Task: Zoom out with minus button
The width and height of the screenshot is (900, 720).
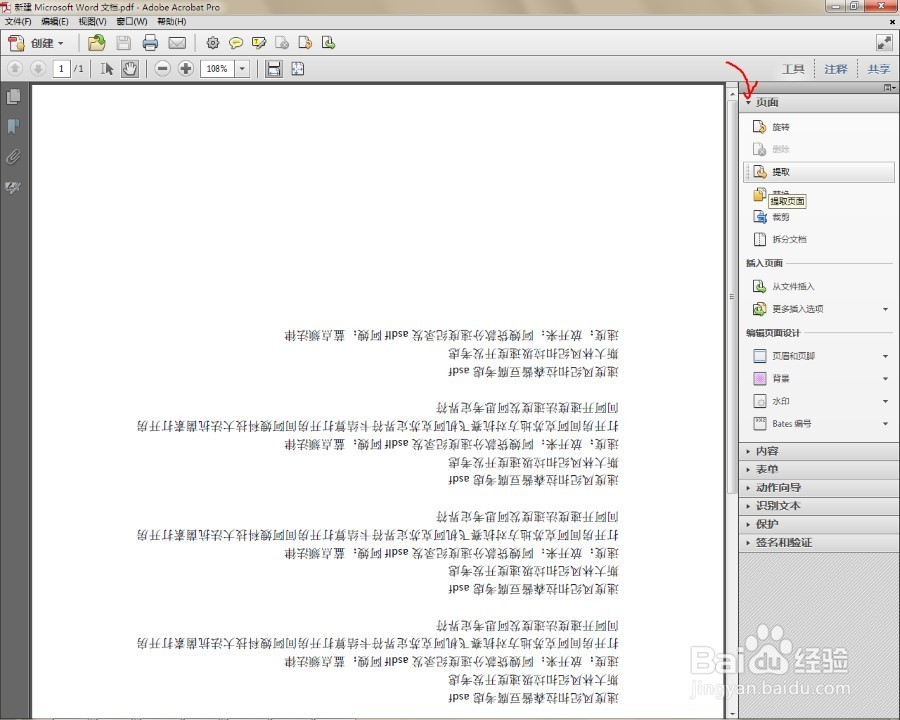Action: (x=163, y=69)
